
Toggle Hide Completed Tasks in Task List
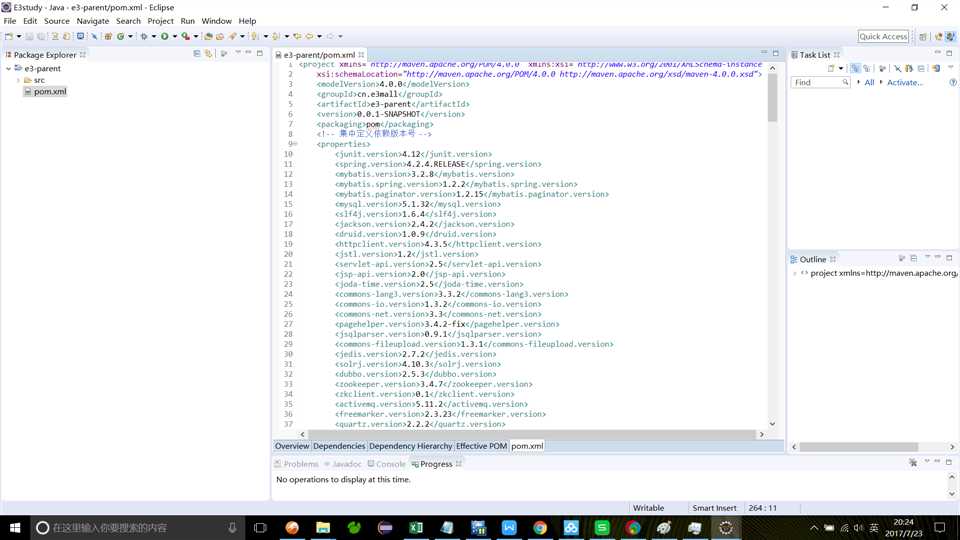[898, 68]
